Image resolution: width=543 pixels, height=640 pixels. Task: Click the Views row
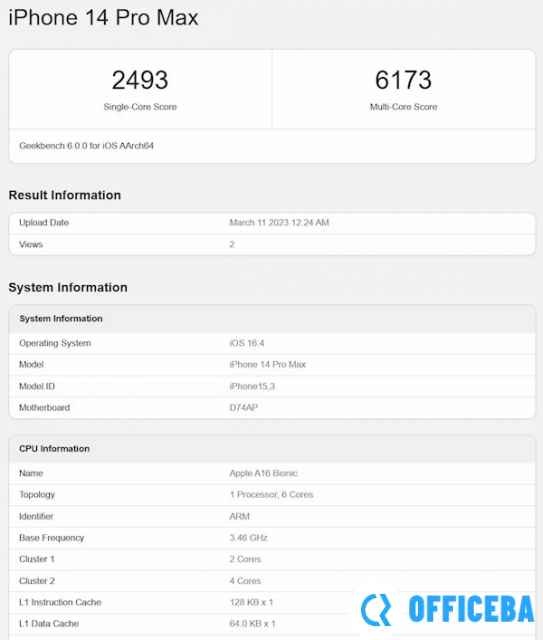pyautogui.click(x=272, y=244)
